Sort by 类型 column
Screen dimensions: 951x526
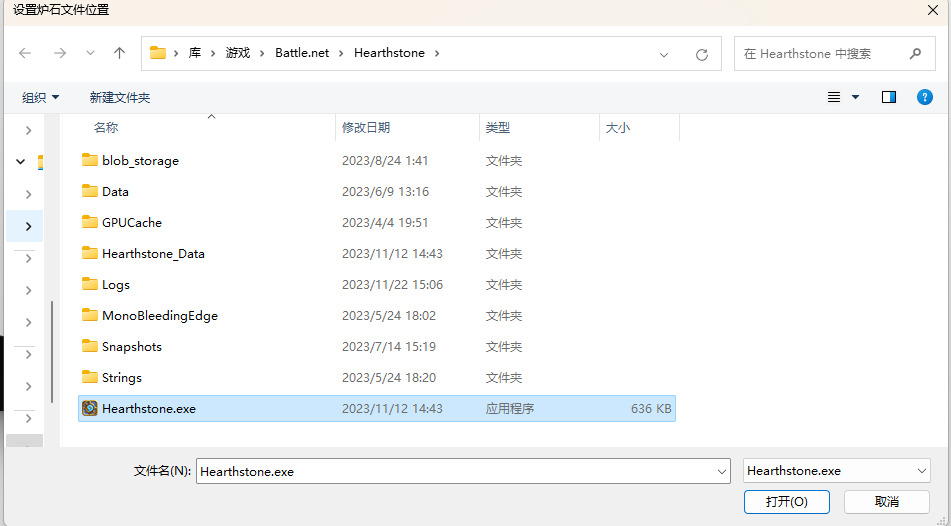pyautogui.click(x=498, y=127)
